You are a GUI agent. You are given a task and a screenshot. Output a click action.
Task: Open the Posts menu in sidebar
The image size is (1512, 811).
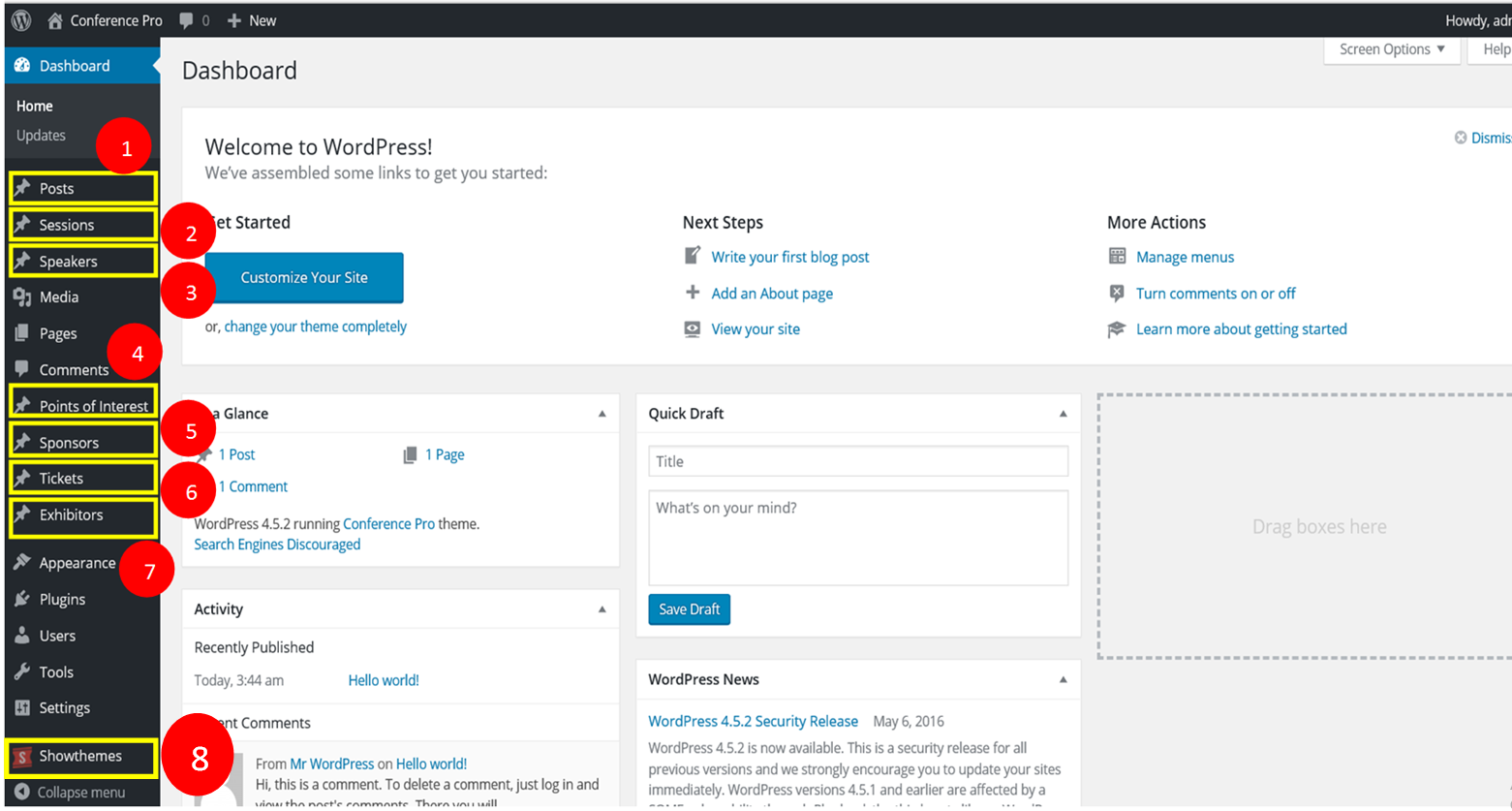pyautogui.click(x=82, y=188)
